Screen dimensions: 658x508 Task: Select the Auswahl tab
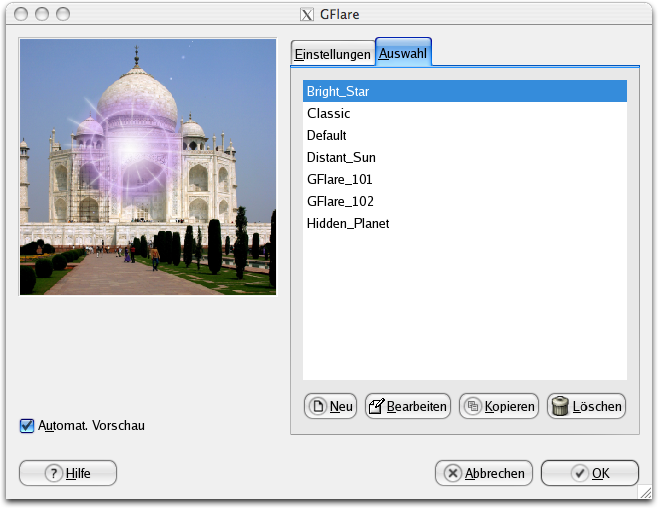click(x=403, y=53)
